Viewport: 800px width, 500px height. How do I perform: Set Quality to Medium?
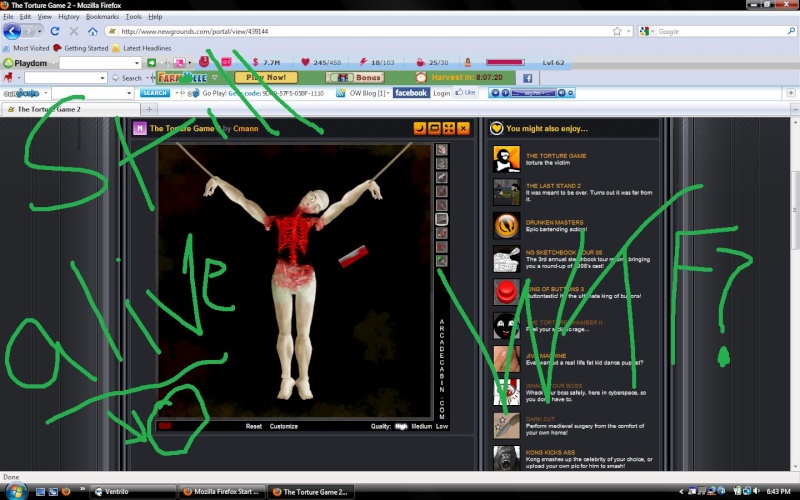tap(421, 427)
